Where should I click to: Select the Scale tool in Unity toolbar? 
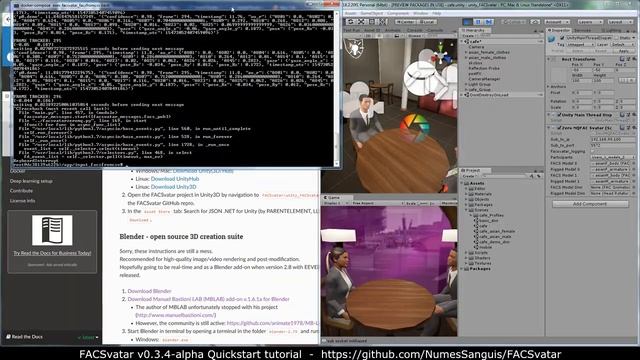tap(361, 22)
